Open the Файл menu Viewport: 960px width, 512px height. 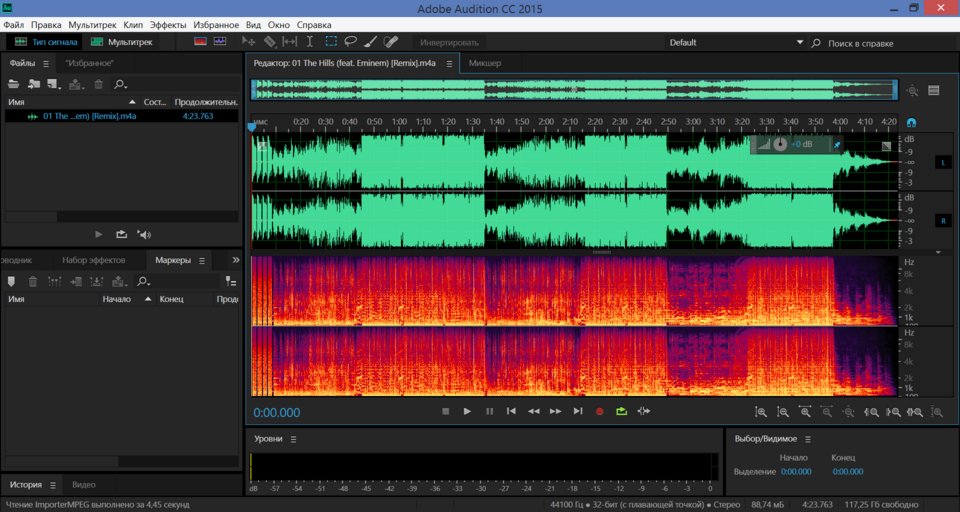tap(13, 25)
